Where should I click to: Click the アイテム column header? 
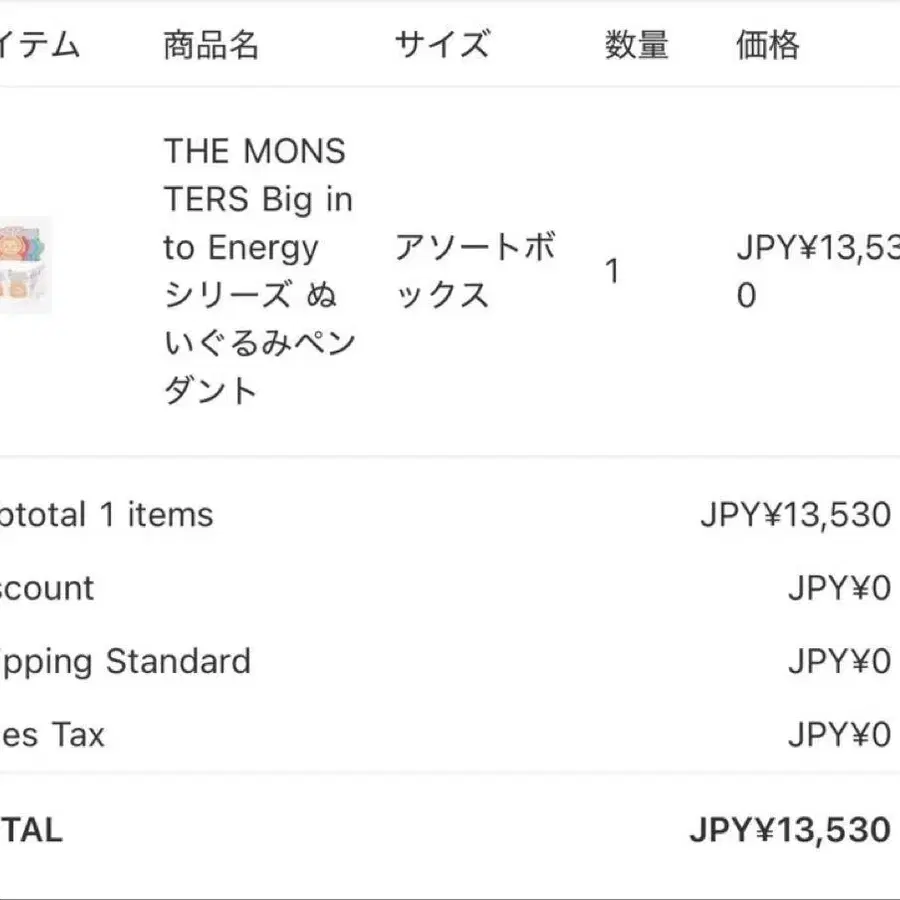39,45
